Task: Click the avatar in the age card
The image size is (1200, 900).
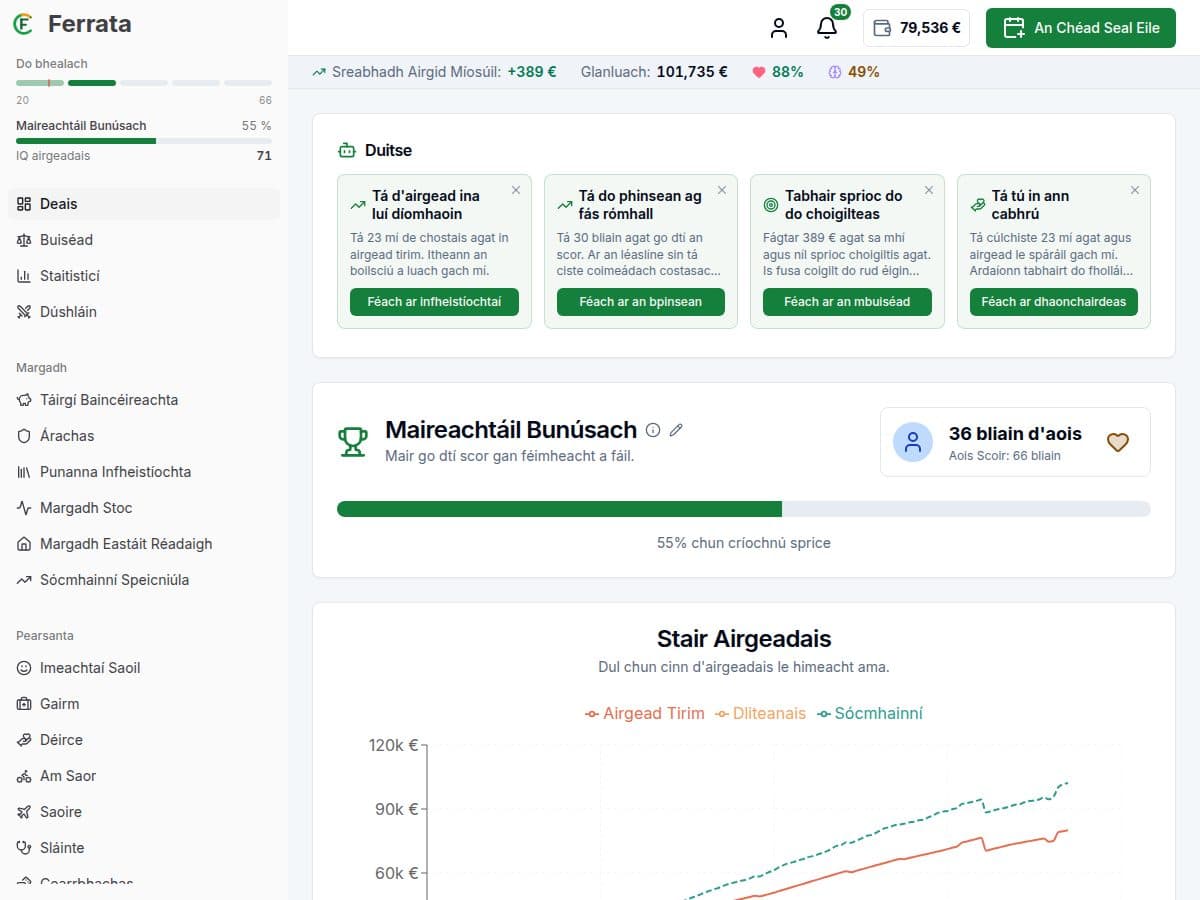Action: coord(913,442)
